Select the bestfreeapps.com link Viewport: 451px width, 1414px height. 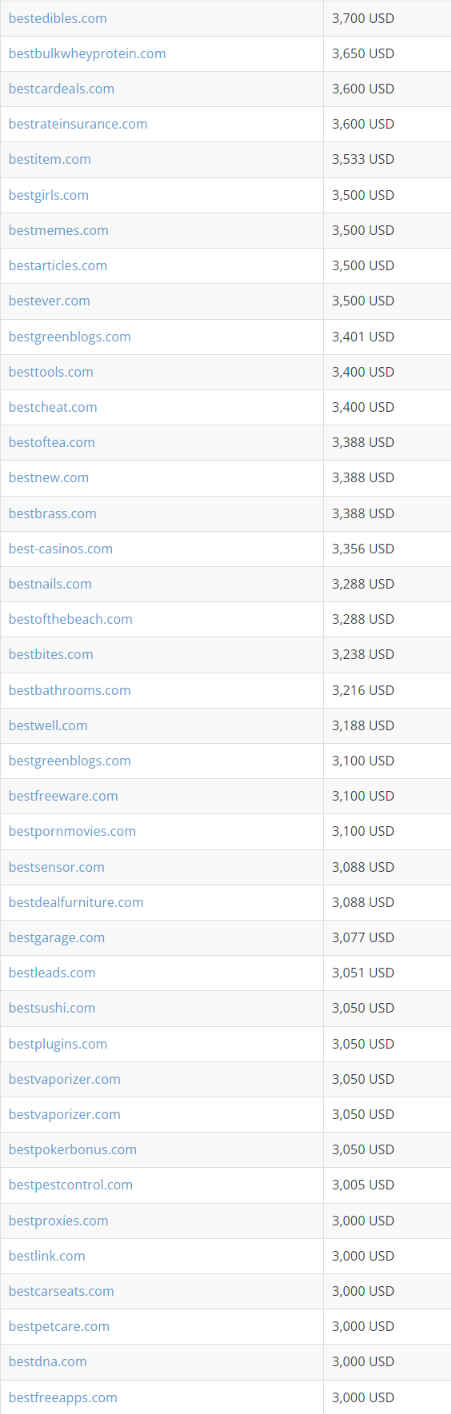coord(63,1397)
